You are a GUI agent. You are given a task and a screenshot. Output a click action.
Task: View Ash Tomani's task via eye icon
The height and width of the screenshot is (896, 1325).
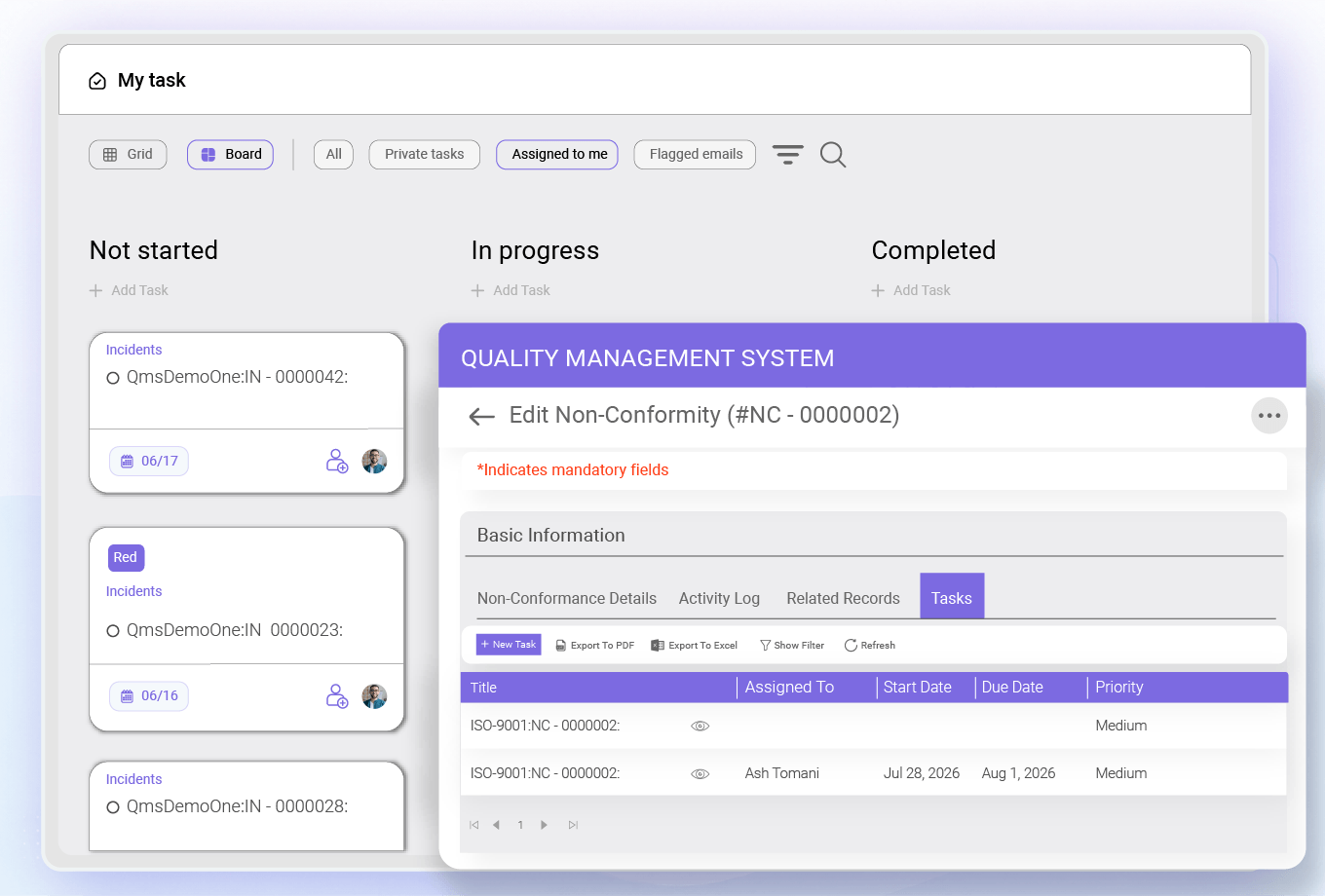[x=700, y=773]
